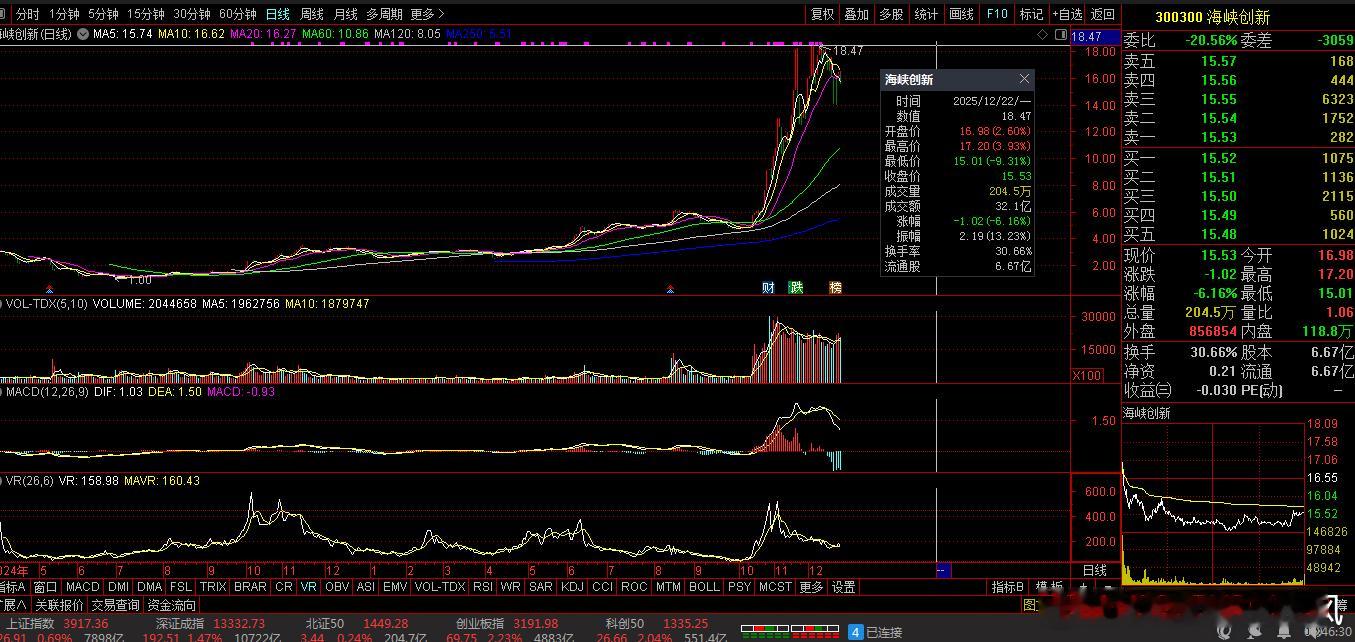Image resolution: width=1355 pixels, height=642 pixels.
Task: Click the blue connection status badge
Action: coord(855,632)
